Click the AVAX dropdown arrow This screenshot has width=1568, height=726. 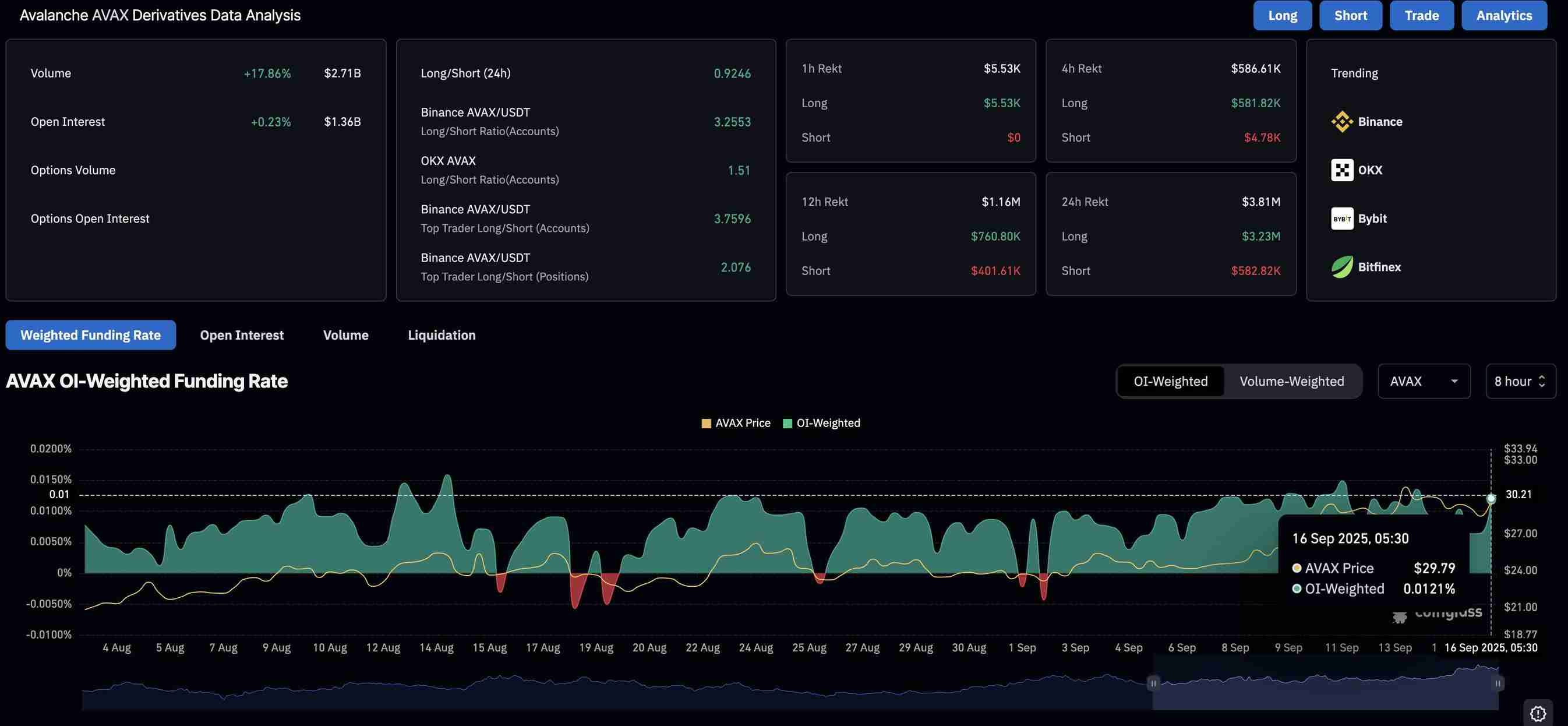coord(1454,381)
